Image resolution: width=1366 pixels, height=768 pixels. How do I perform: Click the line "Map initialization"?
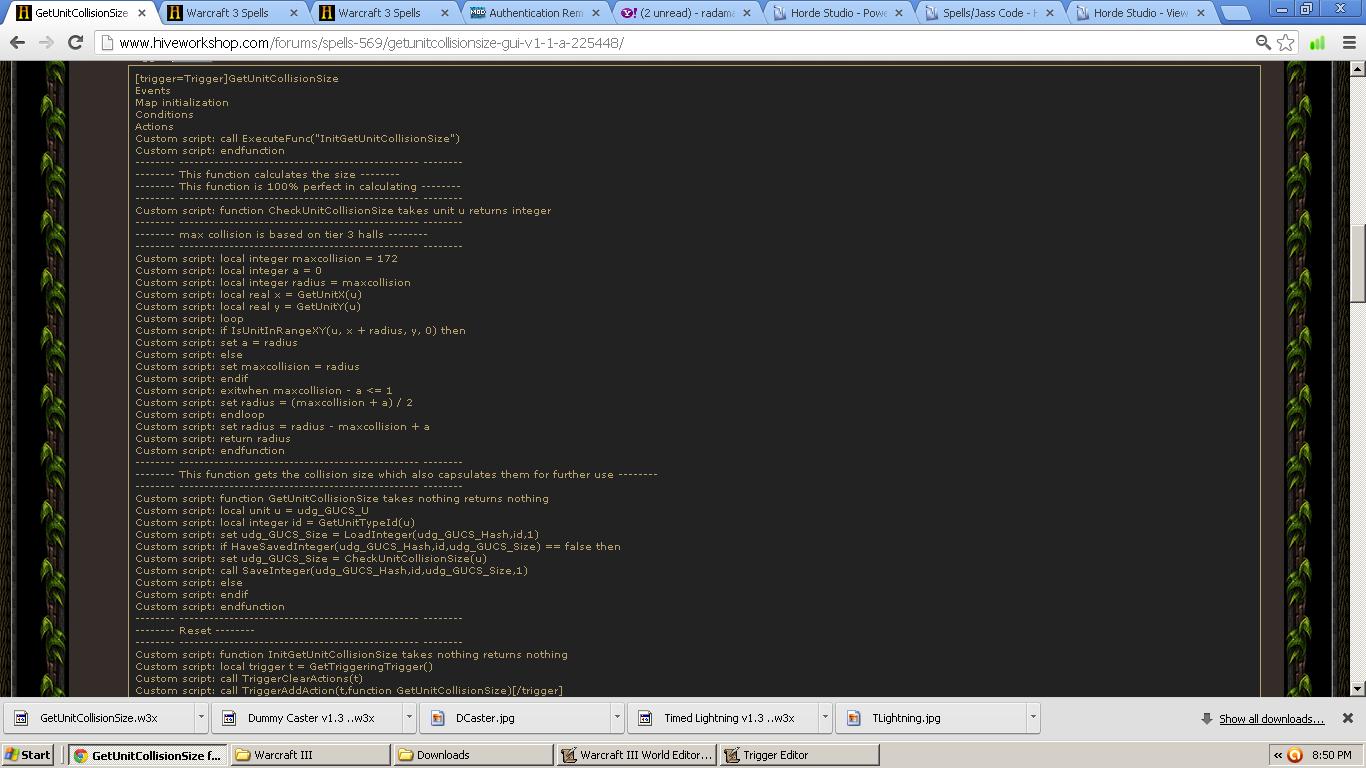pyautogui.click(x=182, y=102)
